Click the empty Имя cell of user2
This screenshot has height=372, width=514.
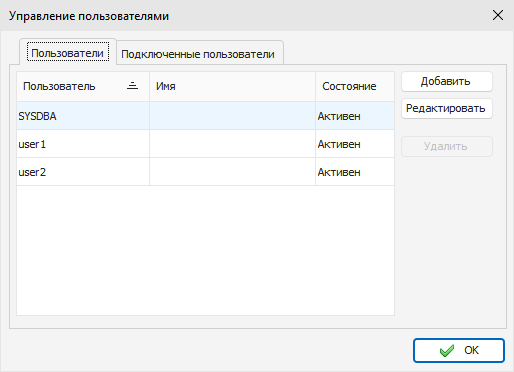(232, 172)
